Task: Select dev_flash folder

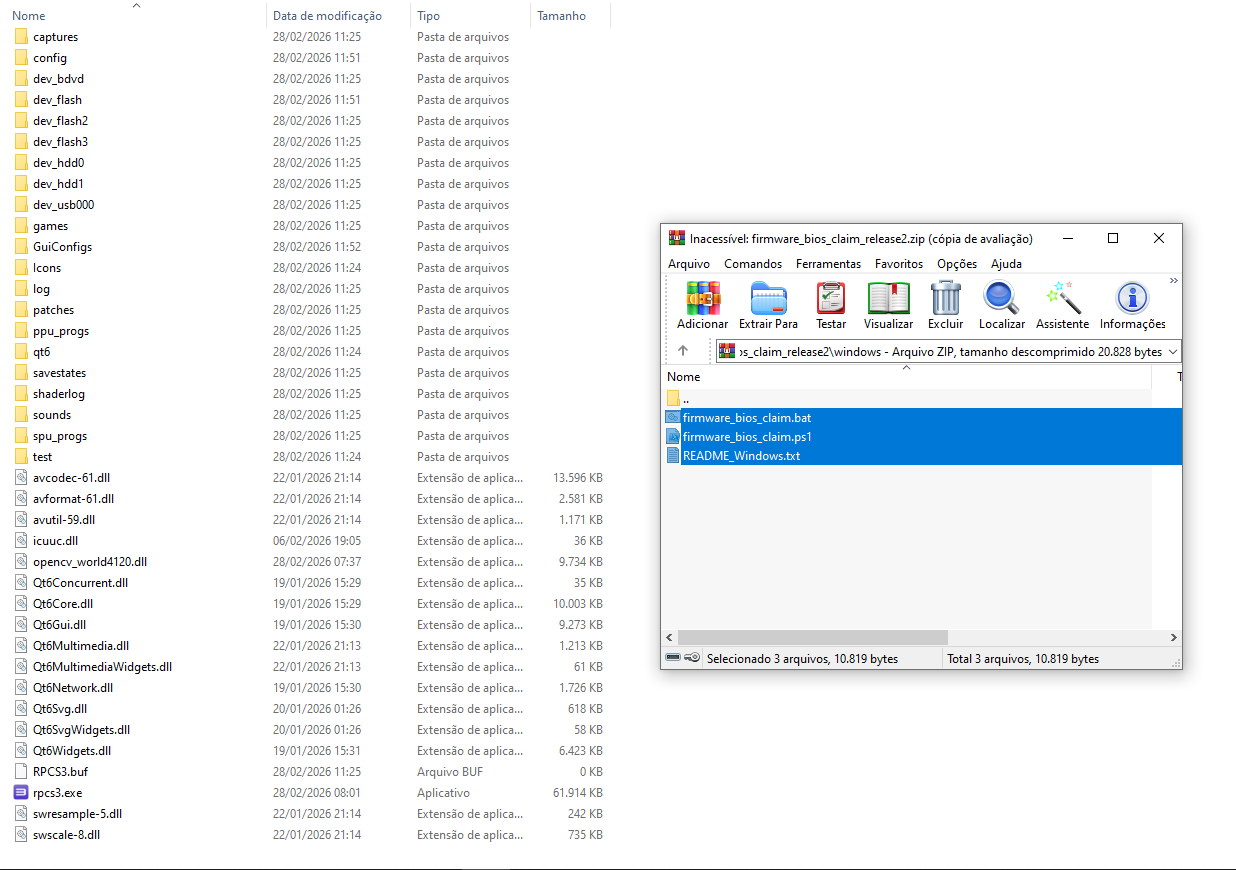Action: tap(57, 100)
